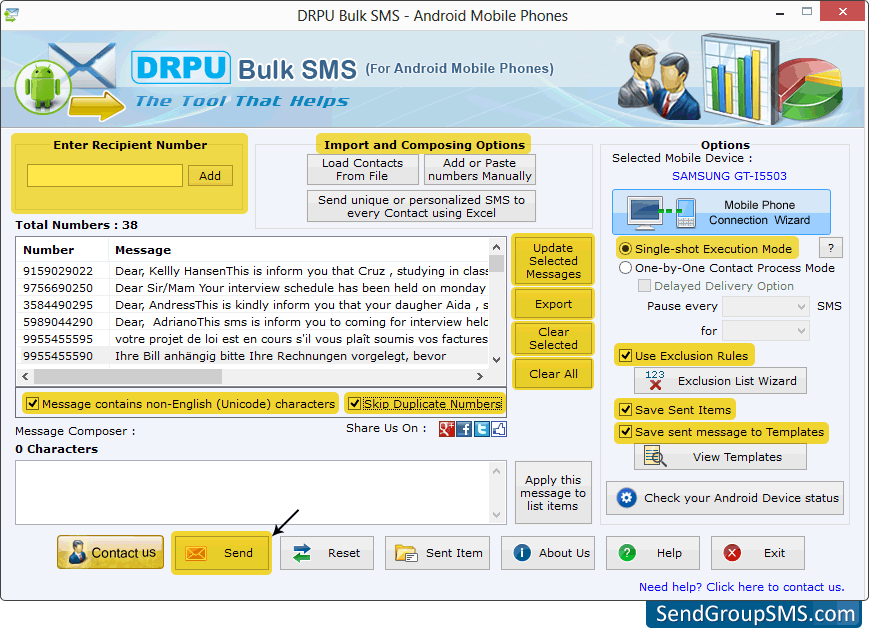Select row with number 5989044290
The width and height of the screenshot is (869, 628).
coord(253,322)
